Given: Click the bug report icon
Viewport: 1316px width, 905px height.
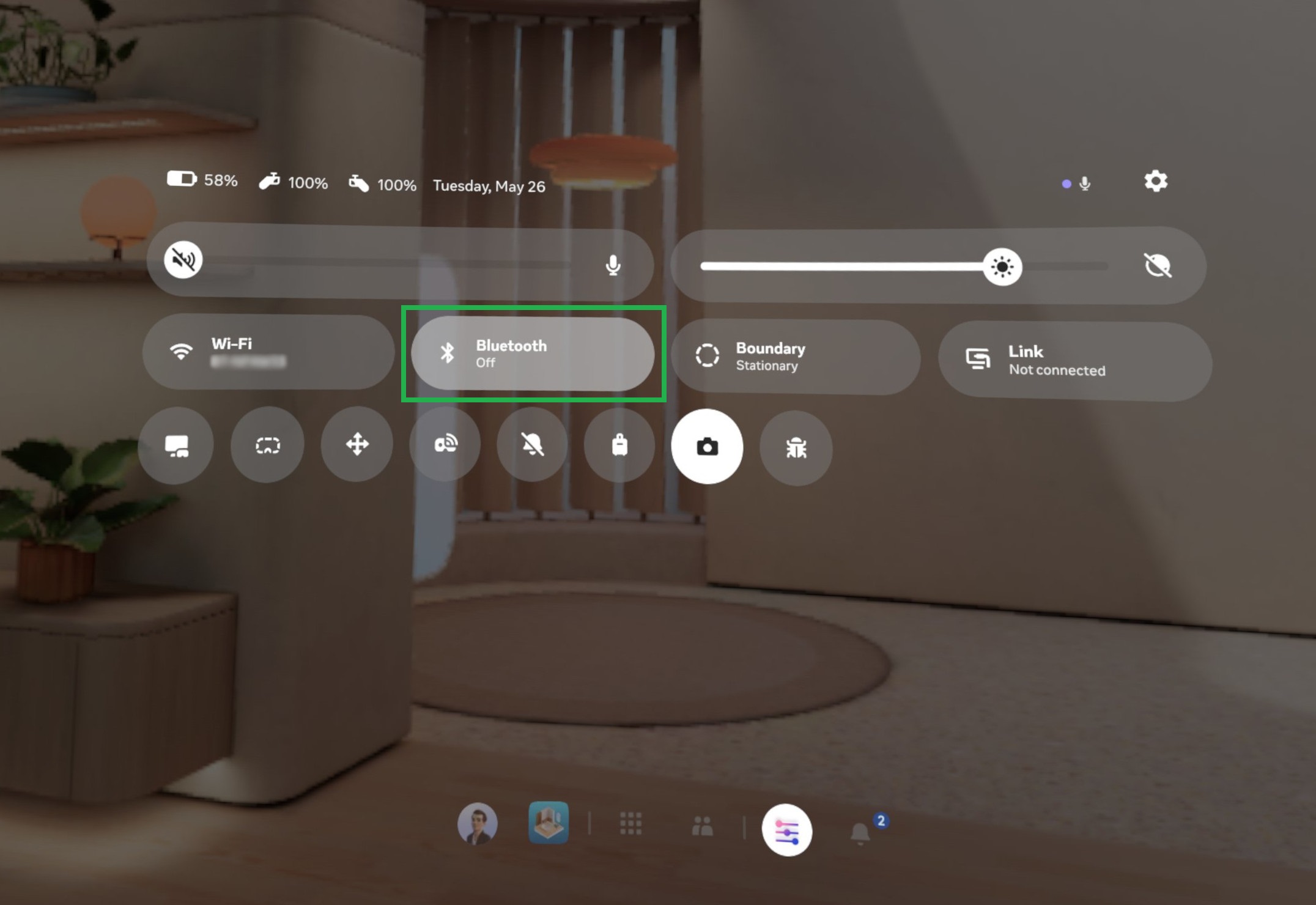Looking at the screenshot, I should point(796,448).
